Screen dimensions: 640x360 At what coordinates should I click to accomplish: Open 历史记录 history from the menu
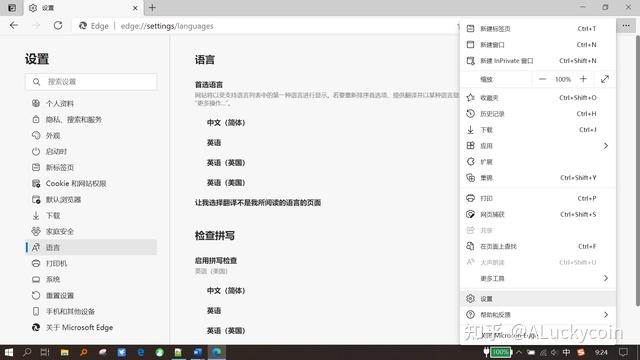pos(538,113)
